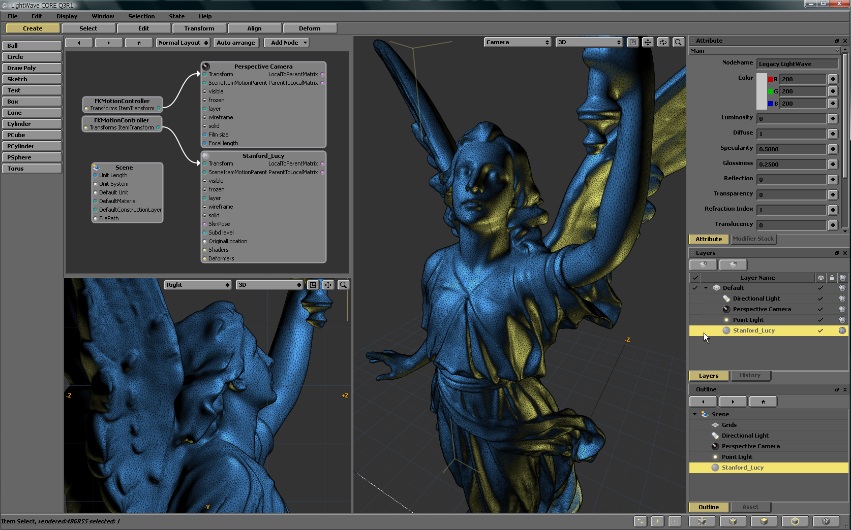851x530 pixels.
Task: Click the Torus primitive button
Action: pos(31,169)
